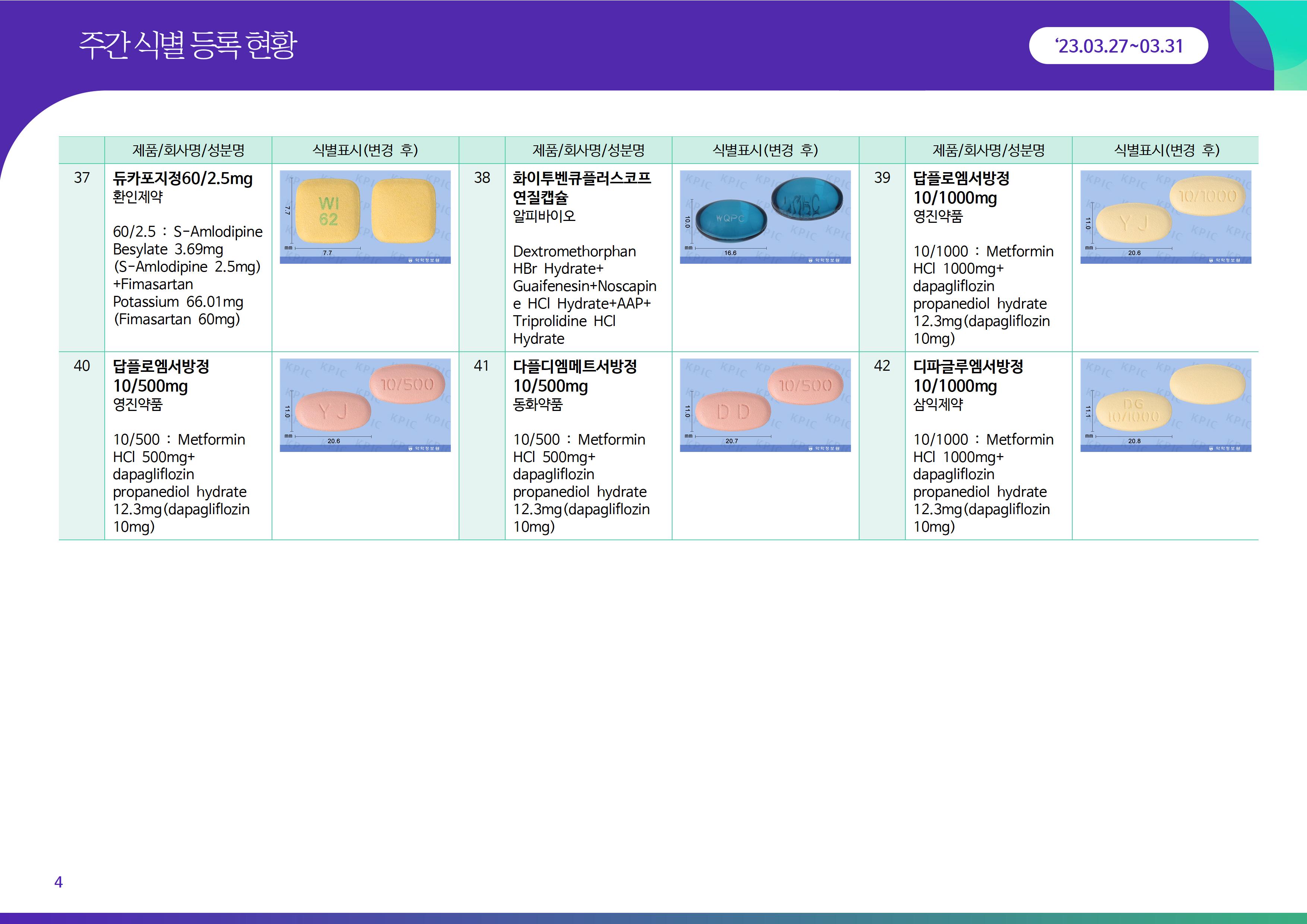This screenshot has width=1307, height=924.
Task: Click page number 4 at bottom left
Action: tap(58, 882)
